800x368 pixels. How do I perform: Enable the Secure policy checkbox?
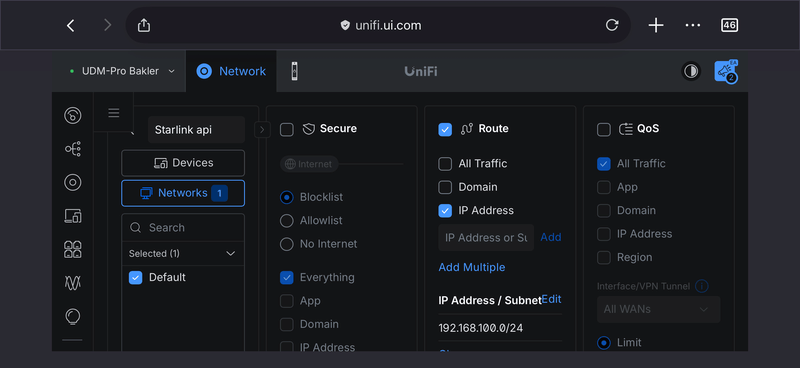click(x=287, y=130)
